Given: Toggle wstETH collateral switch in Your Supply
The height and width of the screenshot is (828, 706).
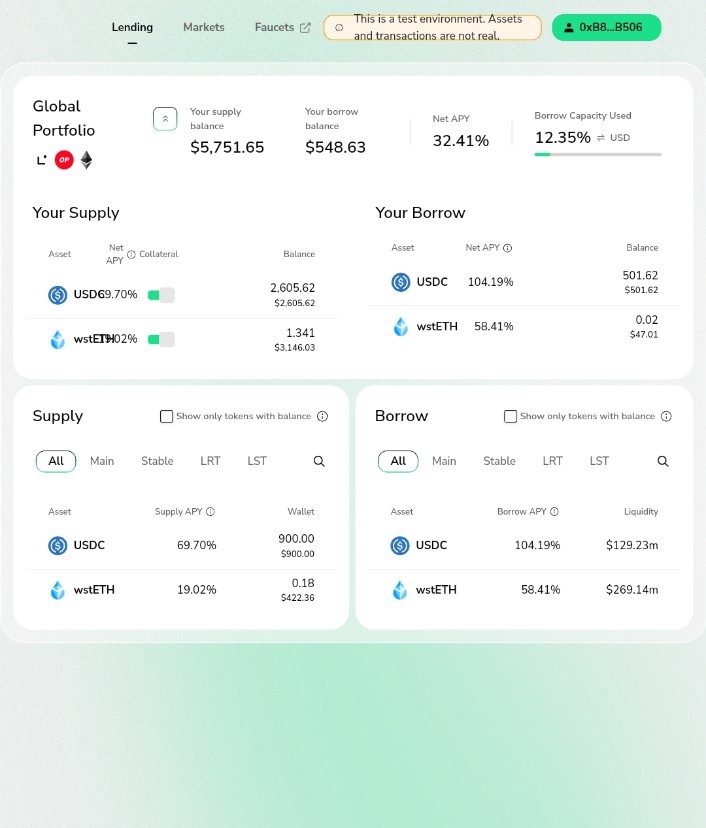Looking at the screenshot, I should tap(161, 340).
